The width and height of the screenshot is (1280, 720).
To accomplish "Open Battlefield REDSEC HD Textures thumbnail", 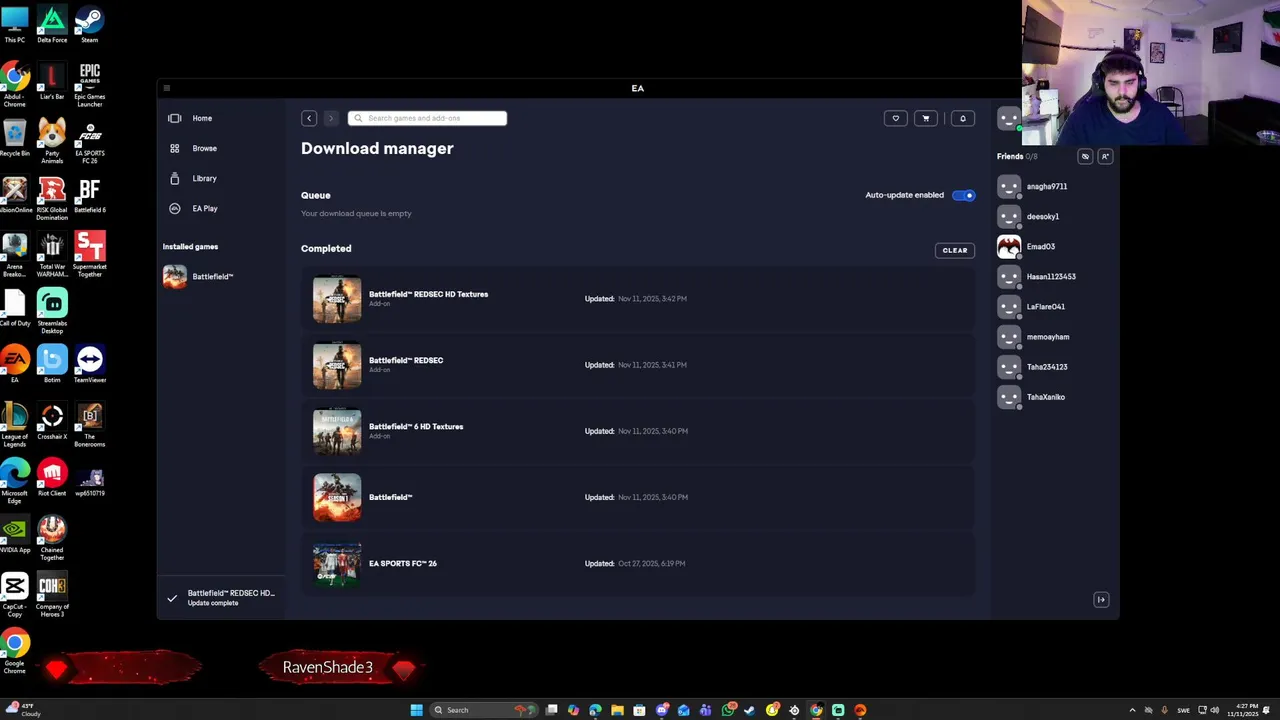I will (x=337, y=298).
